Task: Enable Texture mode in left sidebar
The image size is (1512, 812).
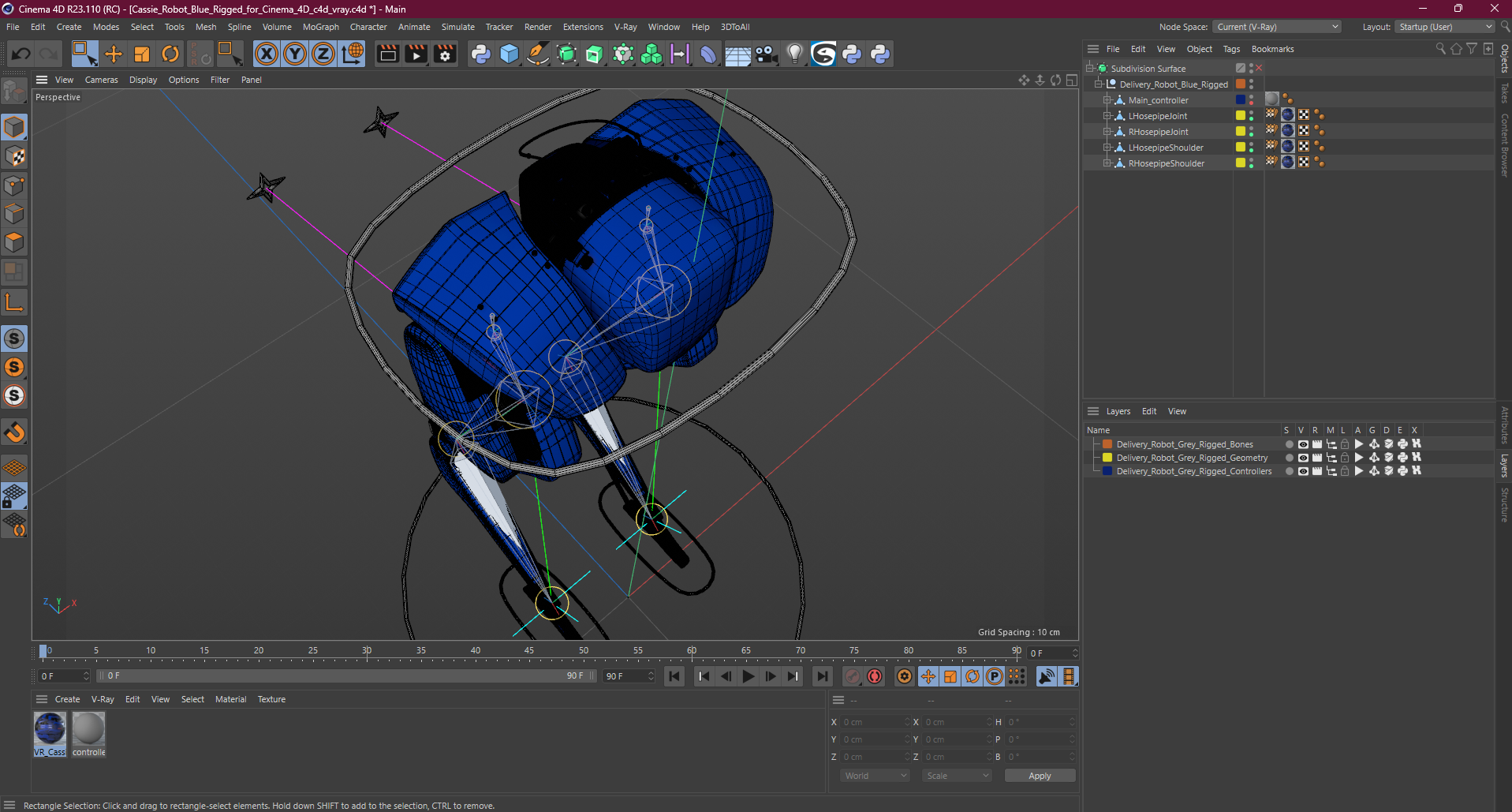Action: (14, 156)
